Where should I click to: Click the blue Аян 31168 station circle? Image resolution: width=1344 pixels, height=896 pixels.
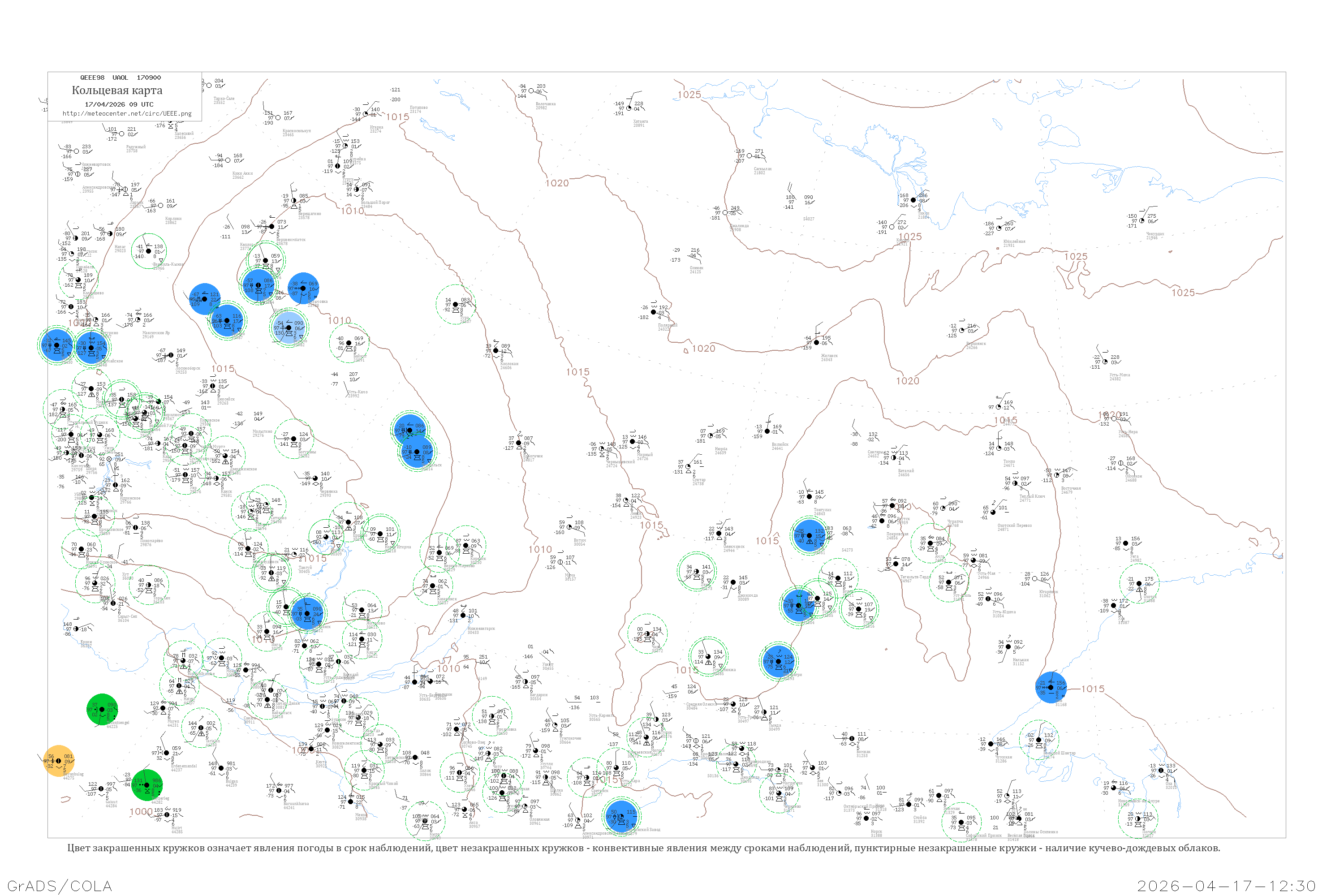(x=1051, y=687)
